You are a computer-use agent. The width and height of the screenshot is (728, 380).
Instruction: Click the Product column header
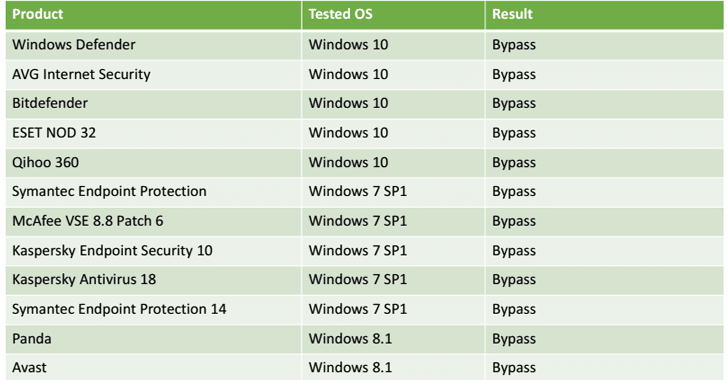point(154,14)
